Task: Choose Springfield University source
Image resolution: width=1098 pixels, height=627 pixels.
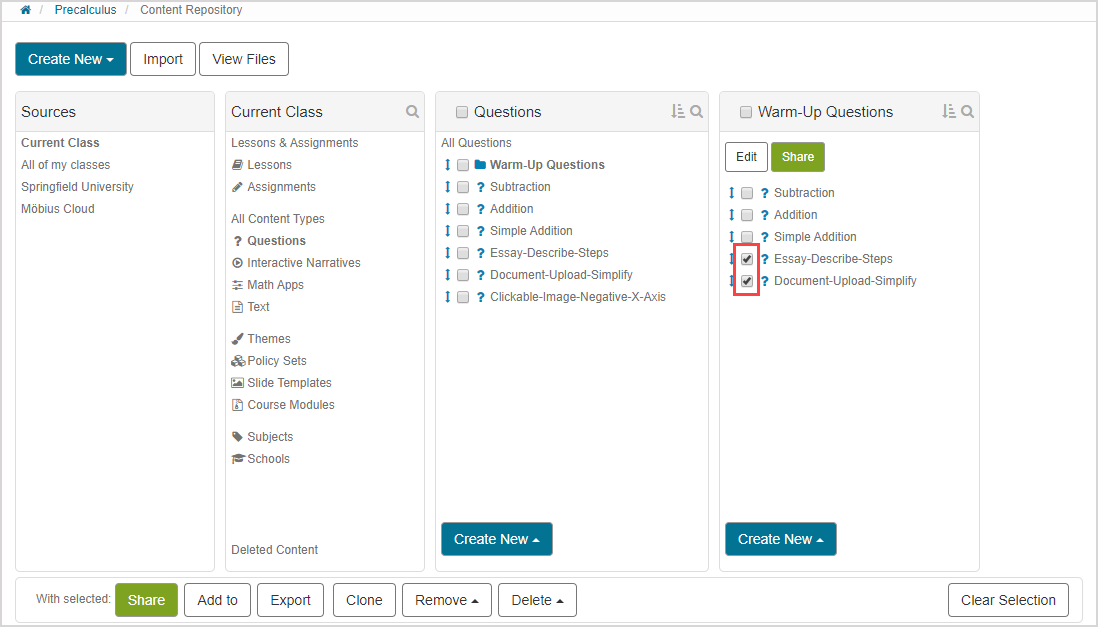Action: click(77, 187)
